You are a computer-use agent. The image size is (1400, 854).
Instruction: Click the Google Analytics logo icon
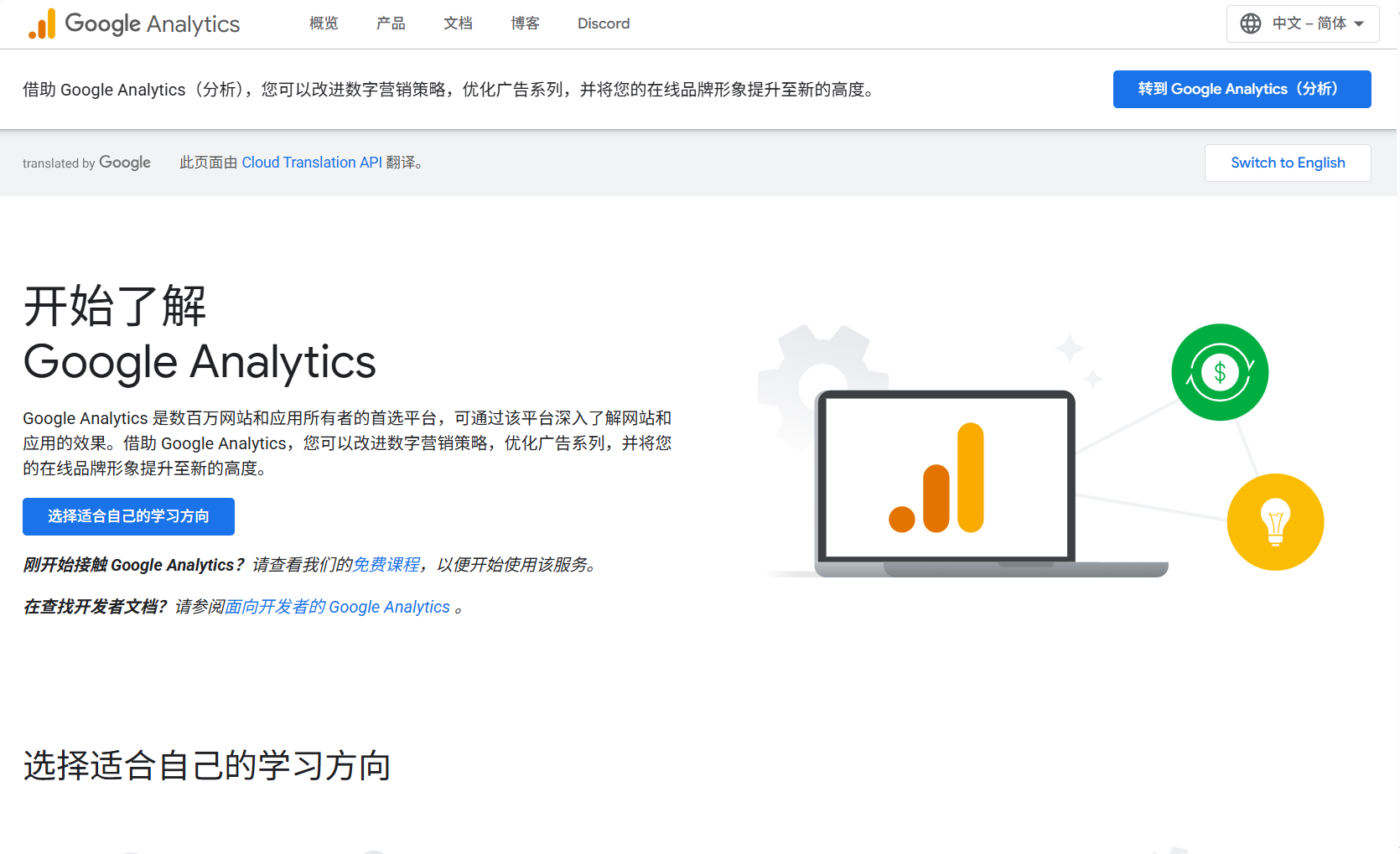coord(42,23)
